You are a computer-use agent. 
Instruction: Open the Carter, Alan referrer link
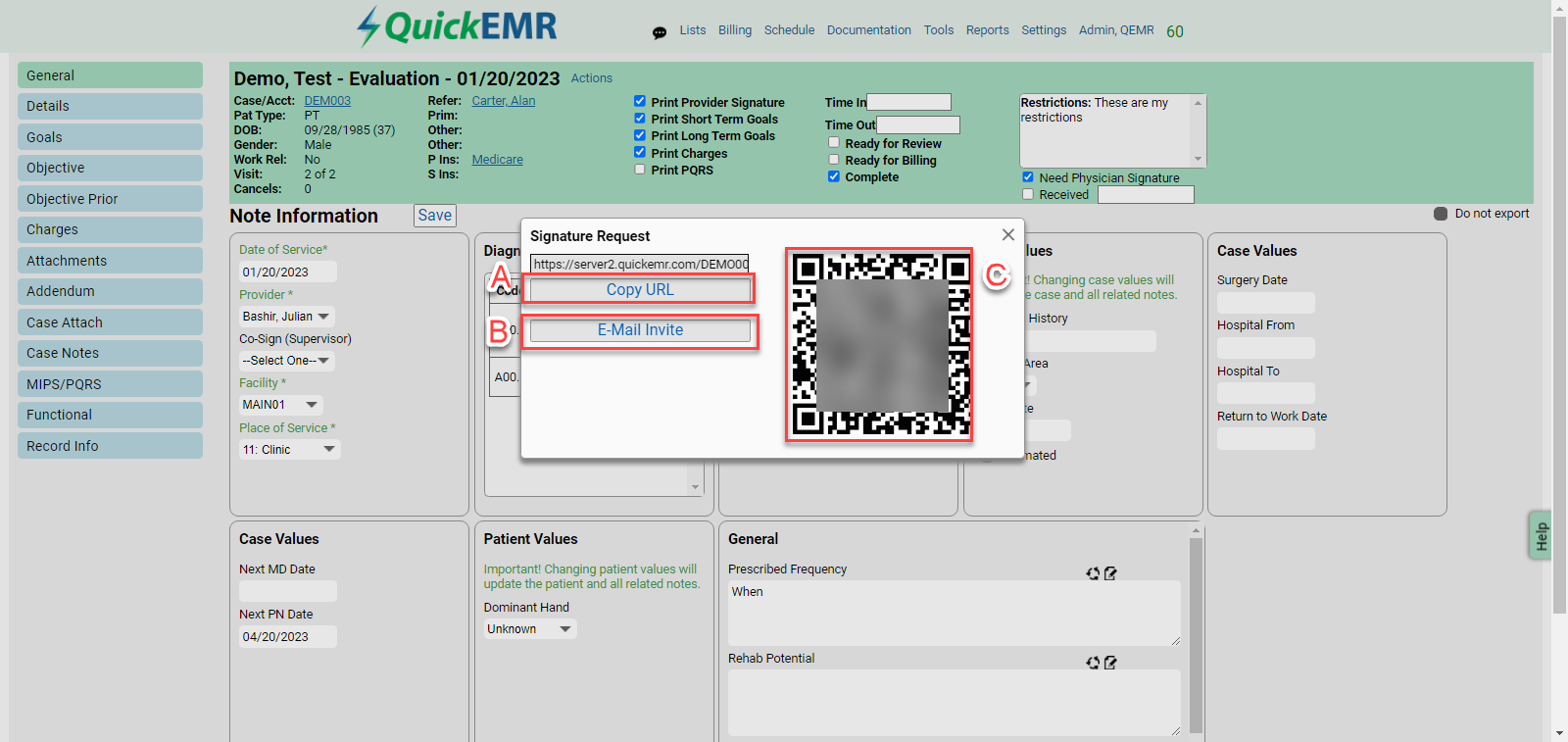(x=504, y=101)
